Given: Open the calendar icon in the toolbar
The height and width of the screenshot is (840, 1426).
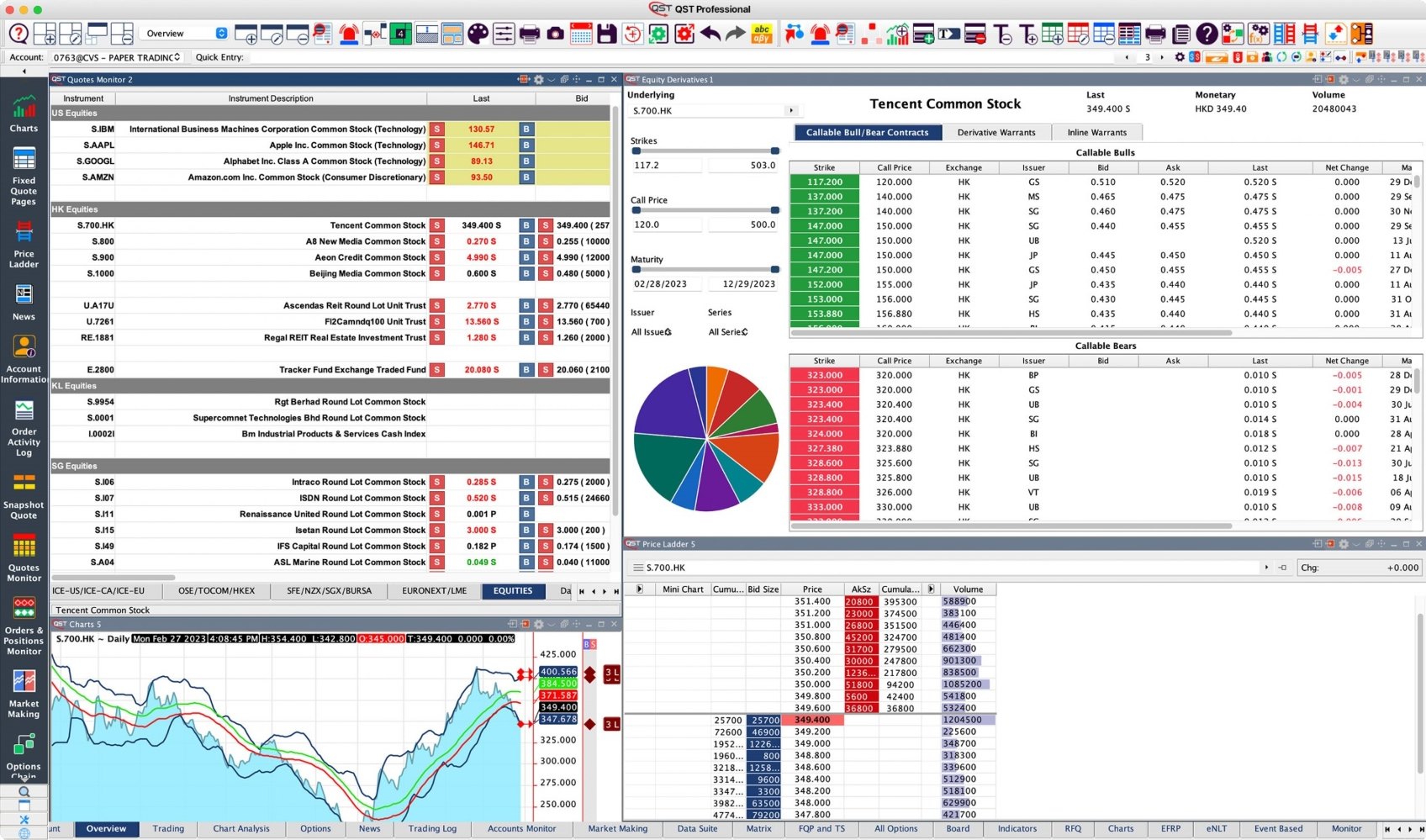Looking at the screenshot, I should coord(581,34).
